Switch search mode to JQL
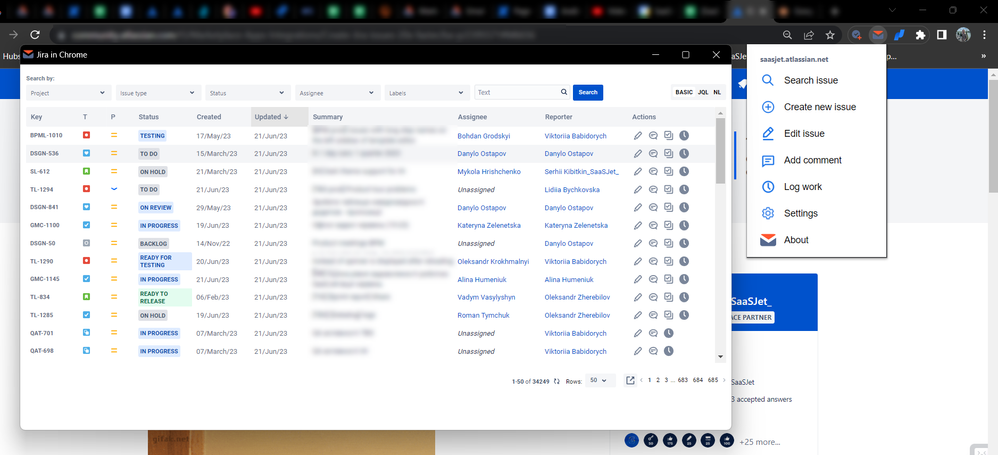The width and height of the screenshot is (998, 455). [x=703, y=92]
